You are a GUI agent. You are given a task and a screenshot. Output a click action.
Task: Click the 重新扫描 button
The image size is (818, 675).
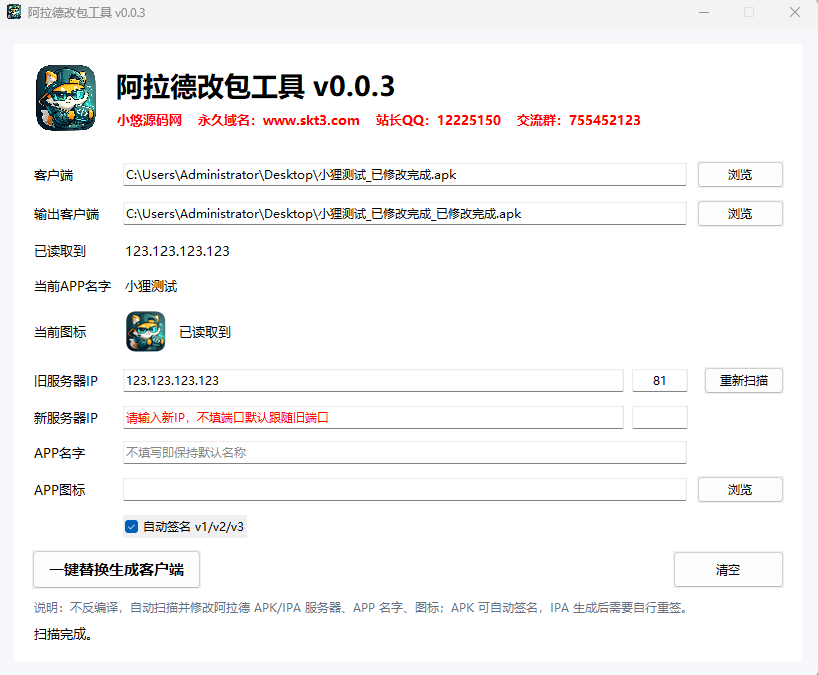(743, 380)
